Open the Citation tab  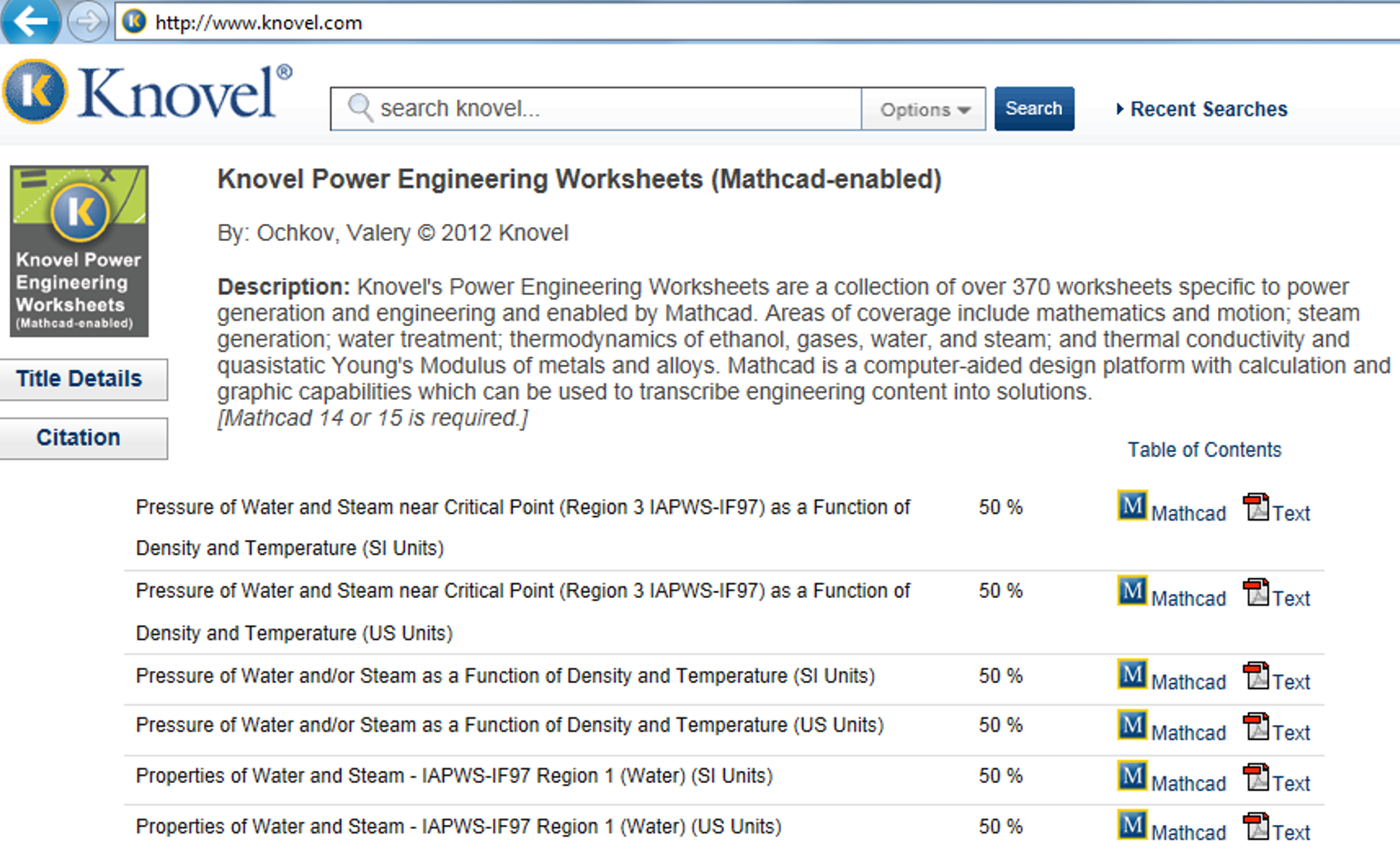click(83, 438)
